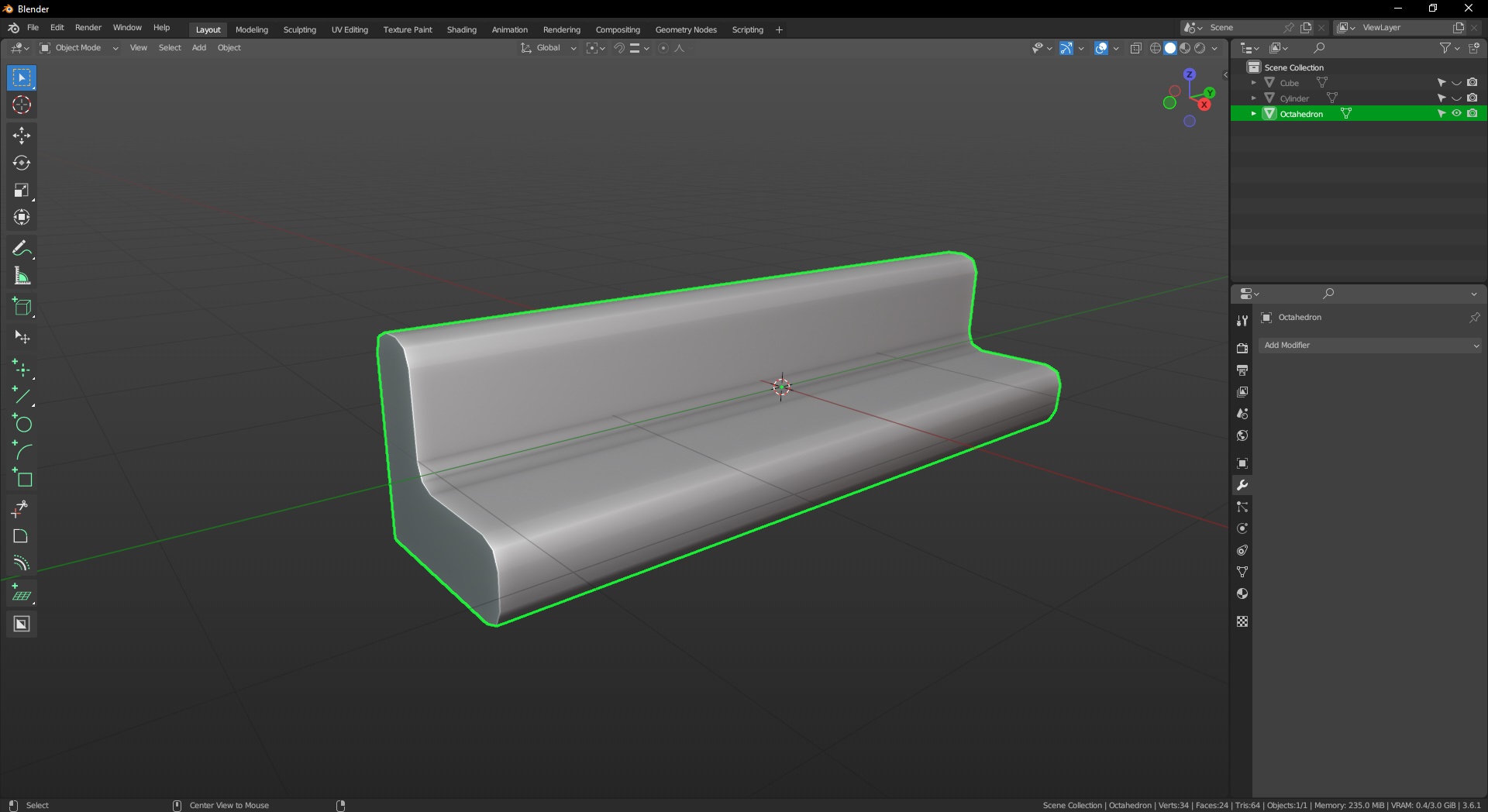Choose the Annotate tool
This screenshot has width=1488, height=812.
(x=22, y=249)
